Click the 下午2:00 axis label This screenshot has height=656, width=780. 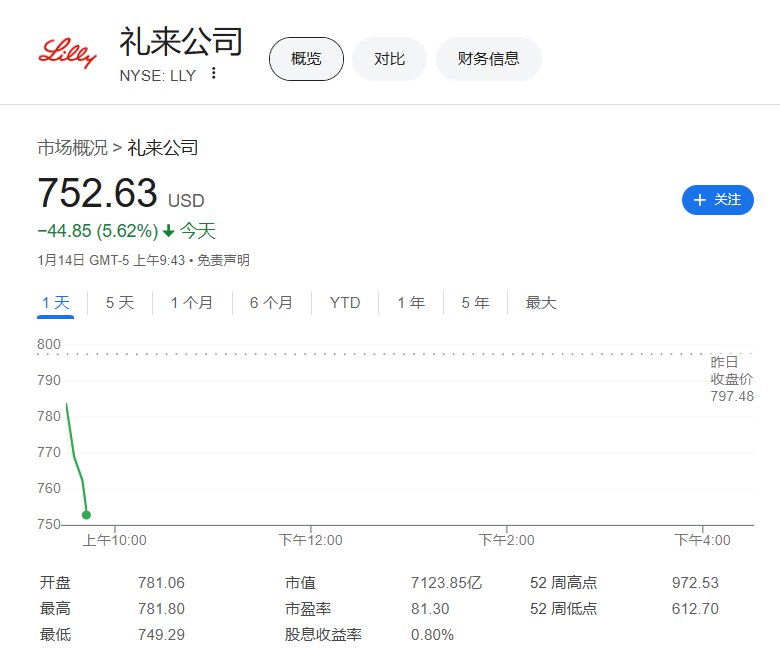click(506, 540)
